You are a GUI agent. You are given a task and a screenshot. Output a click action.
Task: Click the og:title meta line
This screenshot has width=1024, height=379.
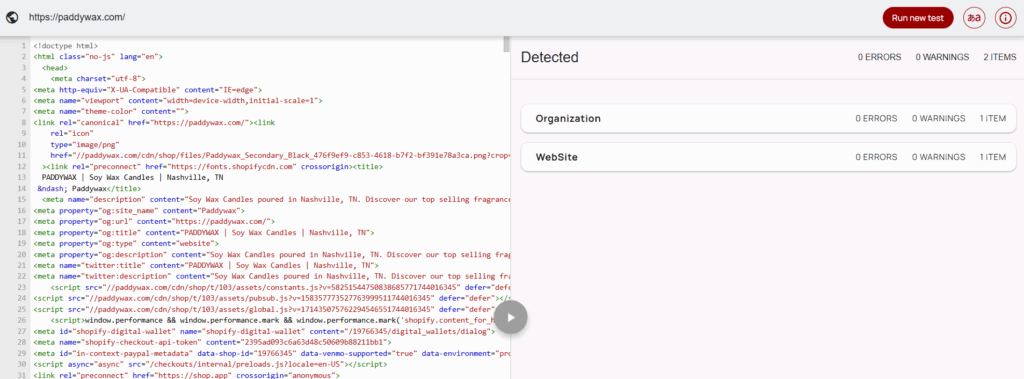[x=203, y=233]
